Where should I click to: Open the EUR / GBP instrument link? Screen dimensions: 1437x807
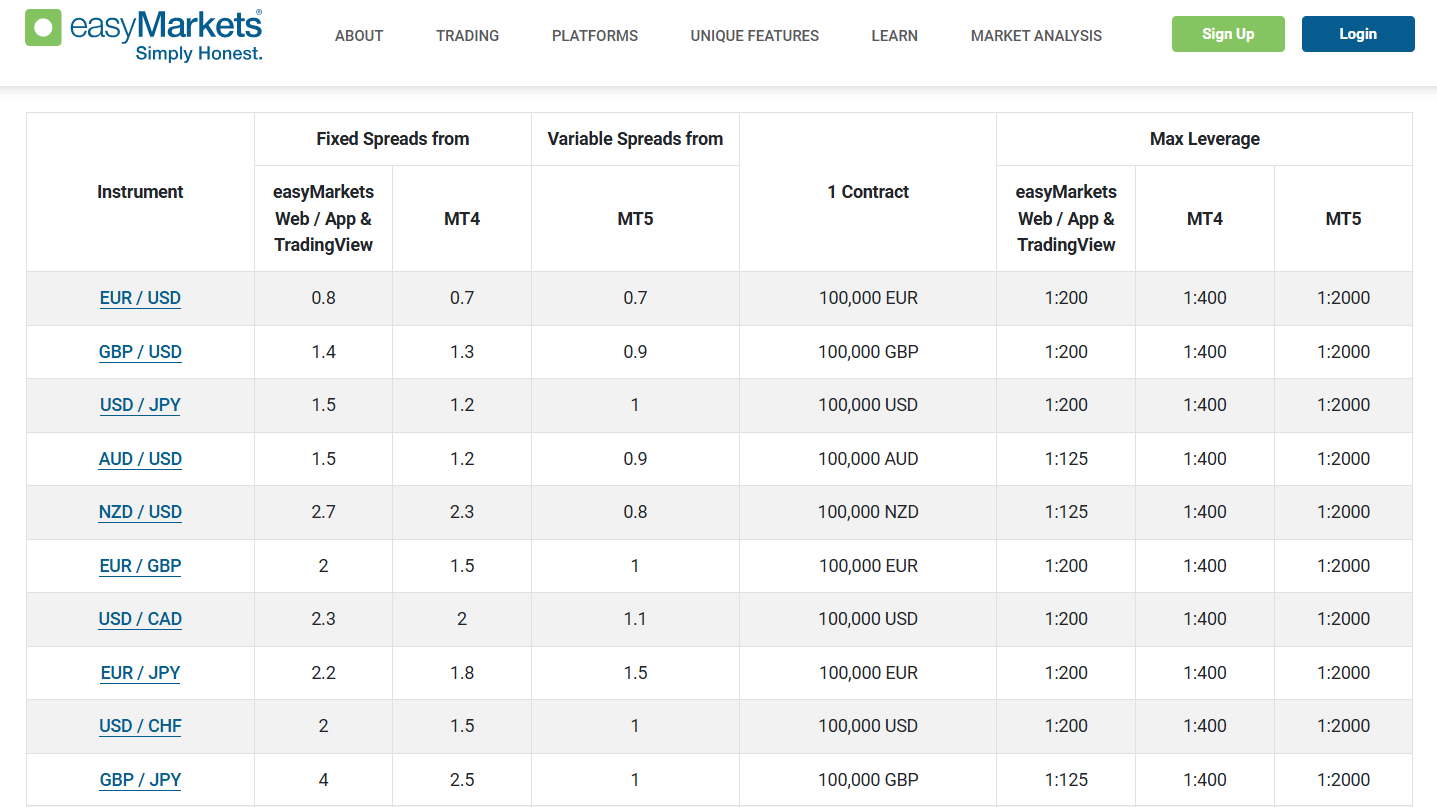[140, 566]
